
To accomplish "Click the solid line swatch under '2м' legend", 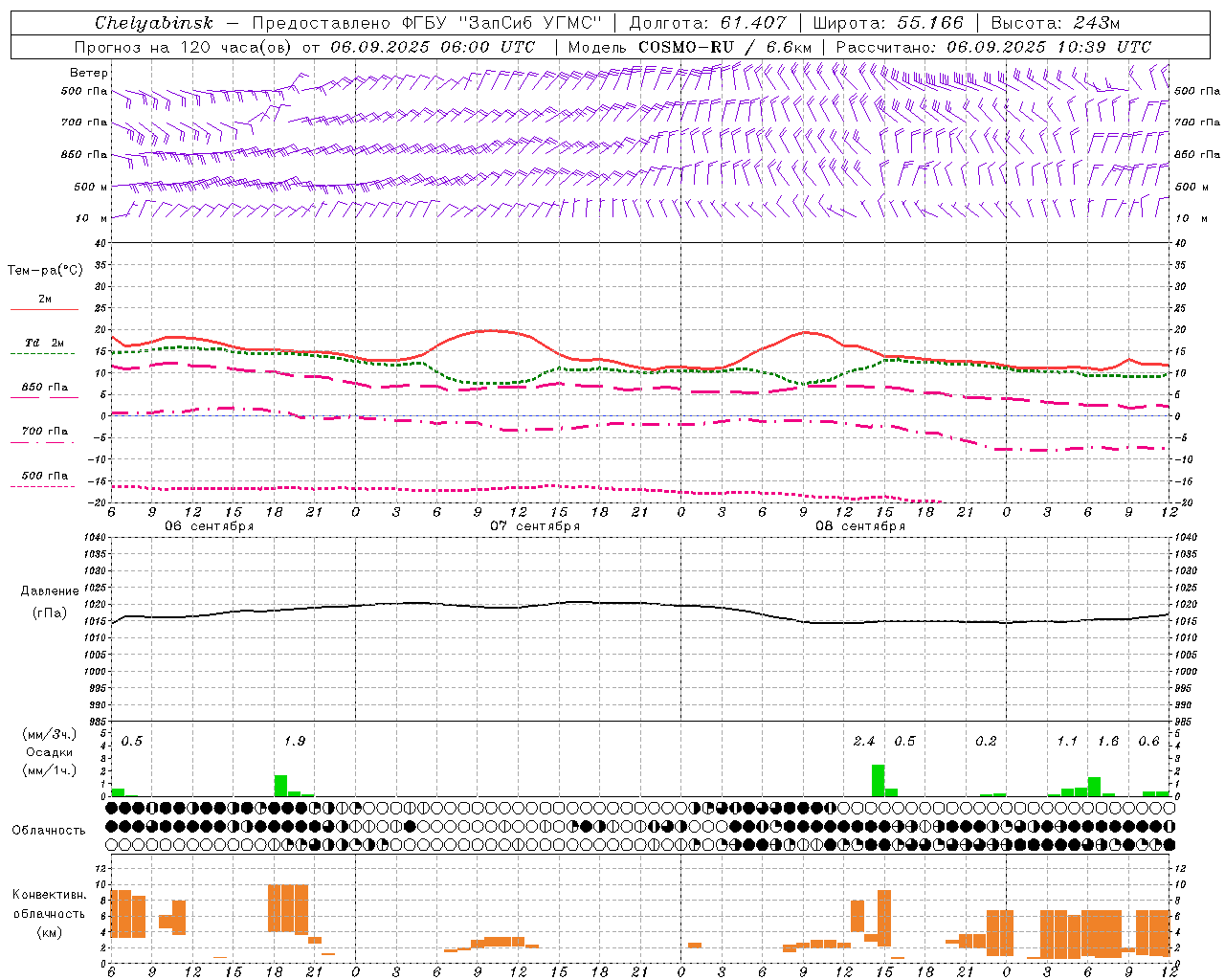I will (x=44, y=309).
